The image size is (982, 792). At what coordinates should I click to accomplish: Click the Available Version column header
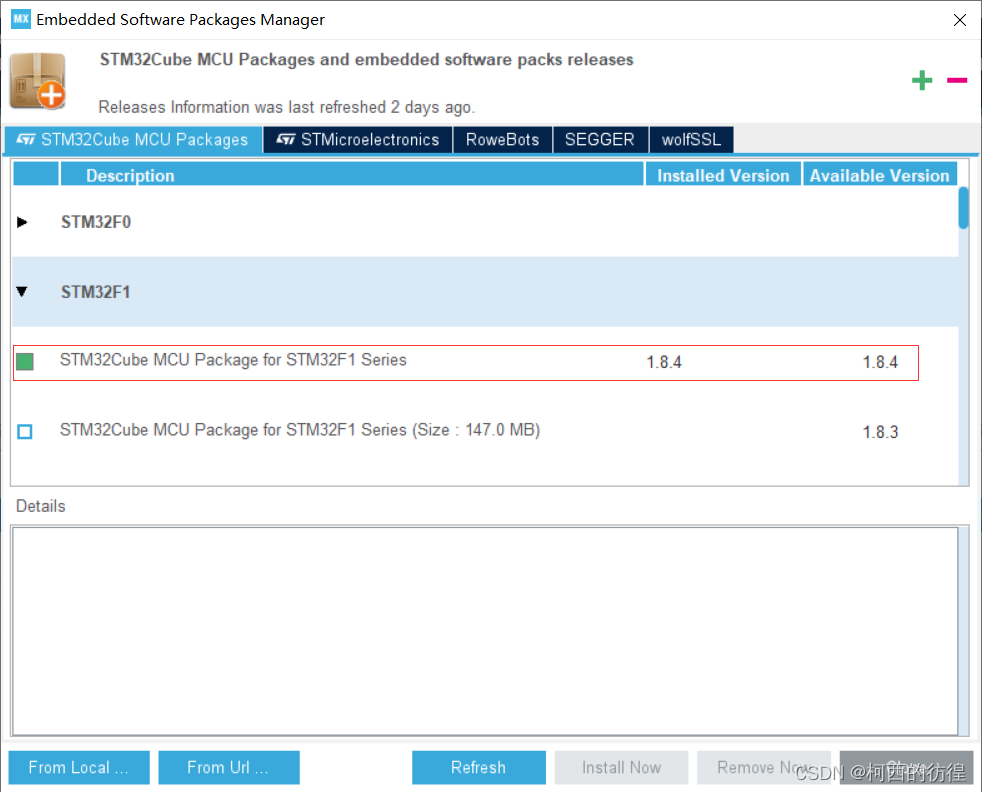point(879,175)
